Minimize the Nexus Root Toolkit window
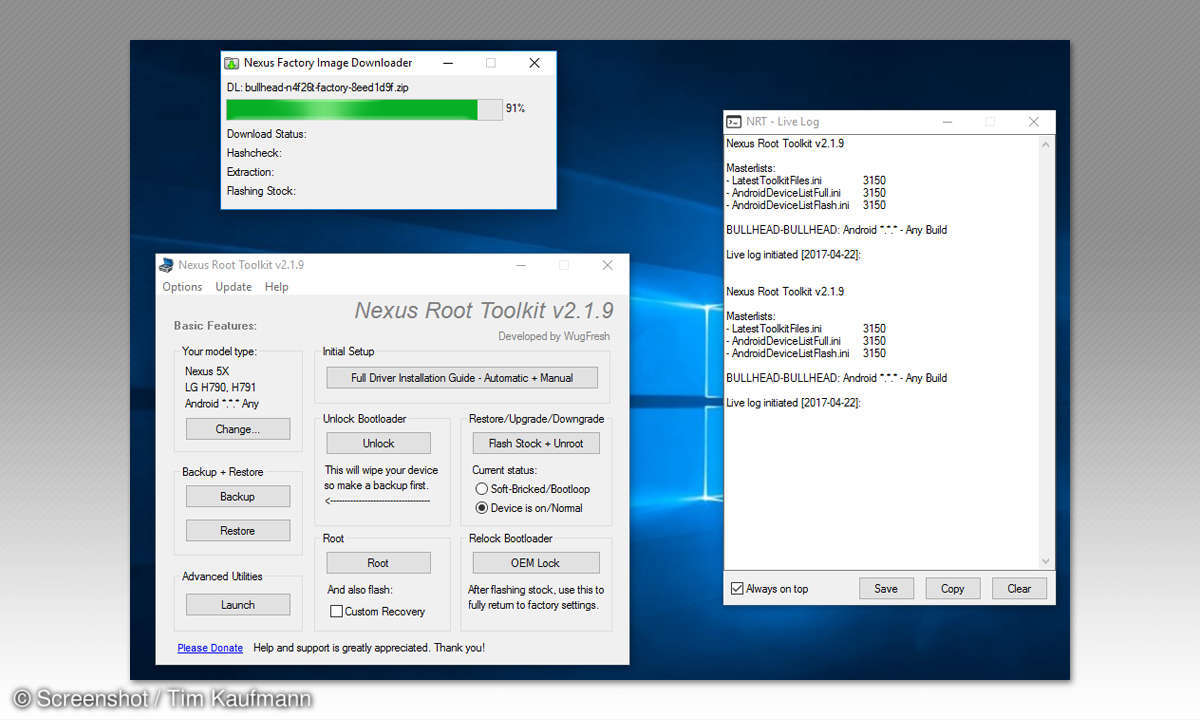Screen dimensions: 1200x720 (x=520, y=265)
